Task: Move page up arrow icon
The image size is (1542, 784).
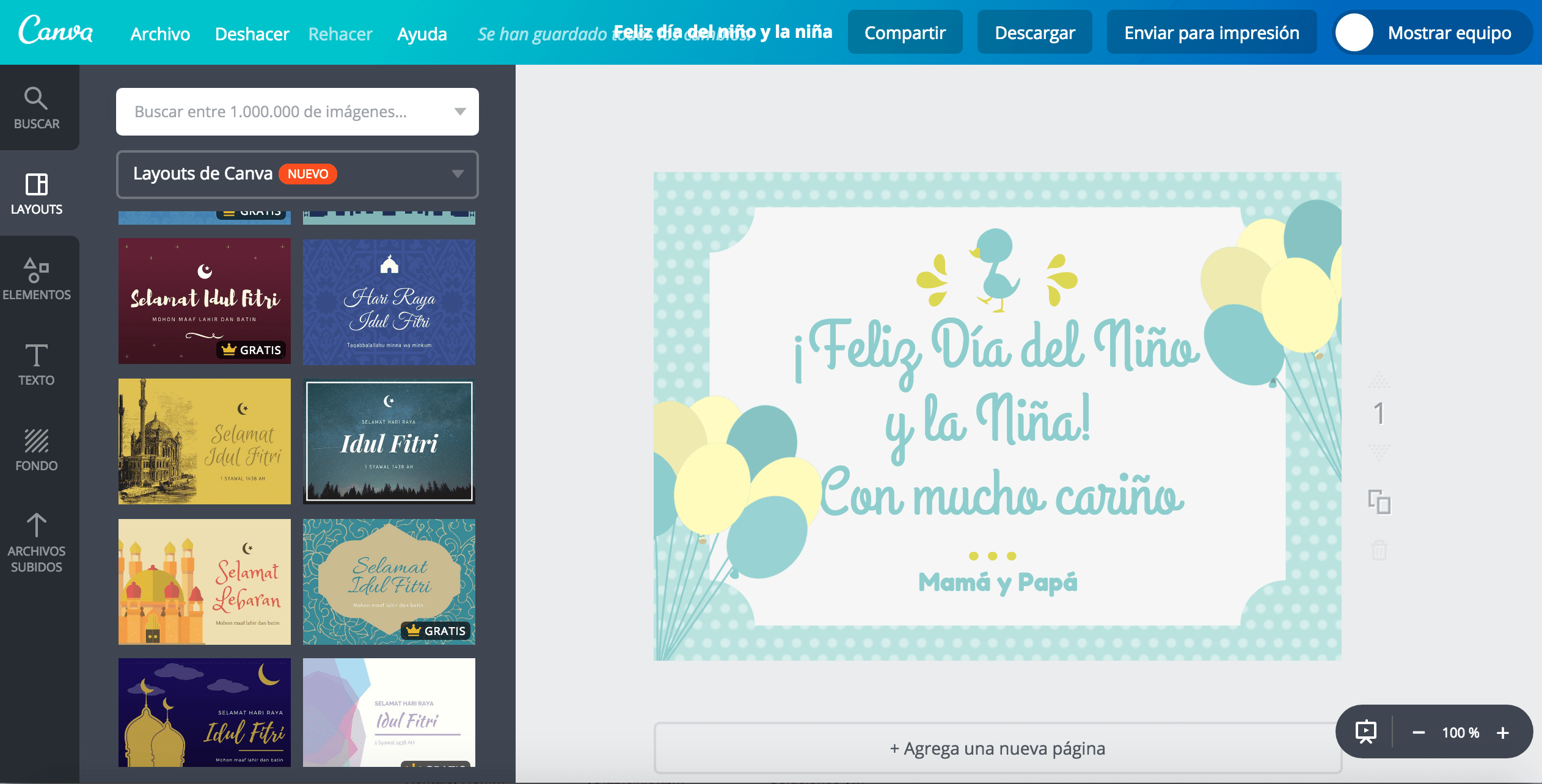Action: click(x=1379, y=380)
